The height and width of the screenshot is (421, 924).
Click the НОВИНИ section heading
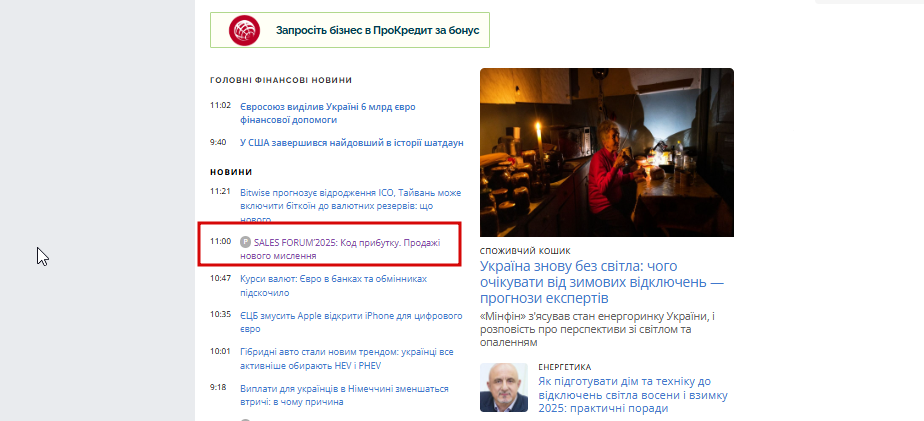click(x=231, y=172)
